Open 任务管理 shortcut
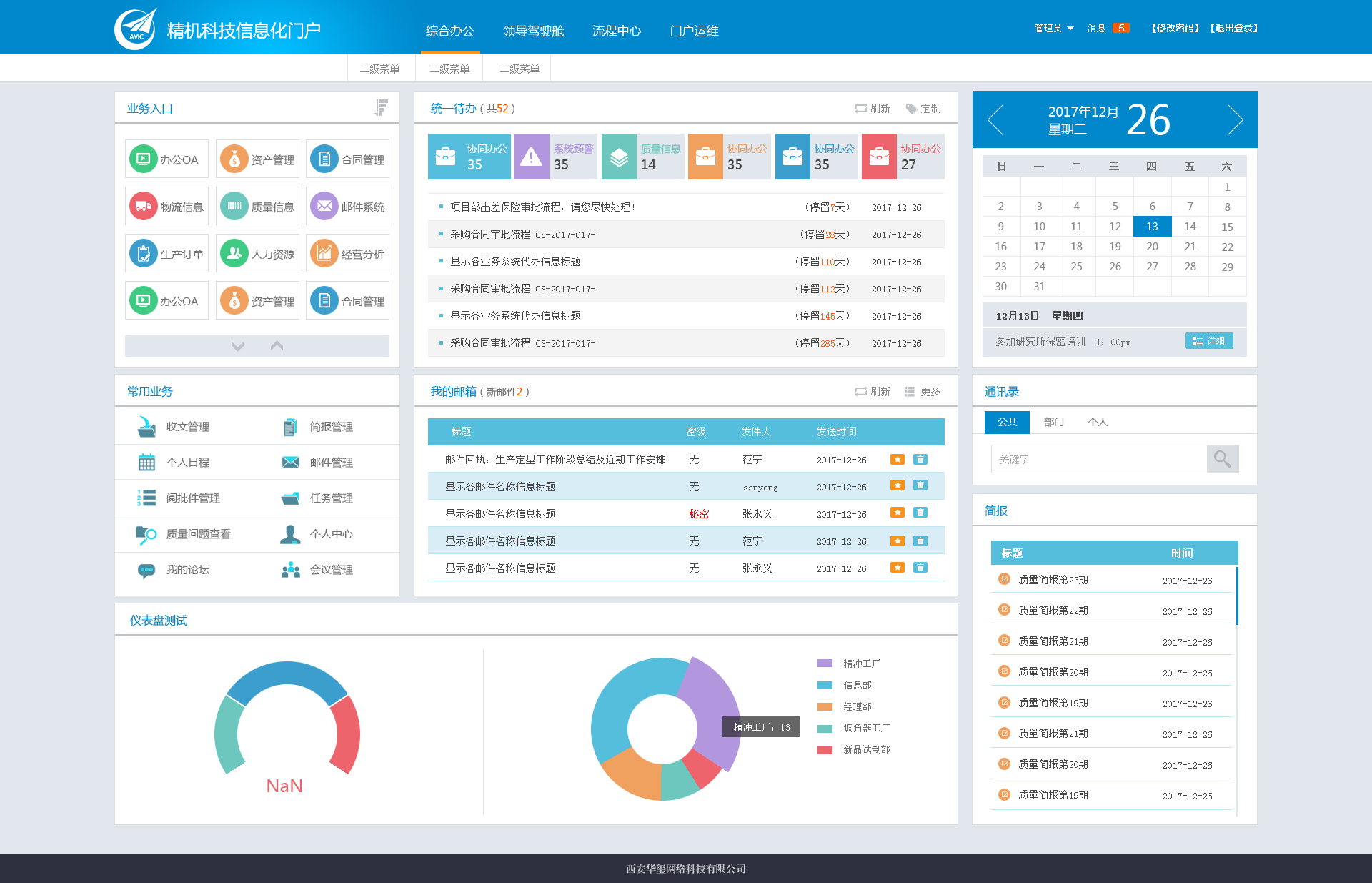The width and height of the screenshot is (1372, 883). (x=317, y=498)
